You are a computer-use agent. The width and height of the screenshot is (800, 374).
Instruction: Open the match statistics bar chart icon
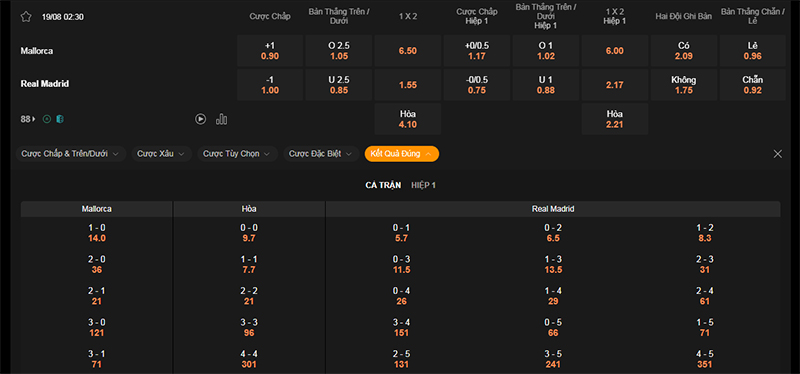pos(221,119)
